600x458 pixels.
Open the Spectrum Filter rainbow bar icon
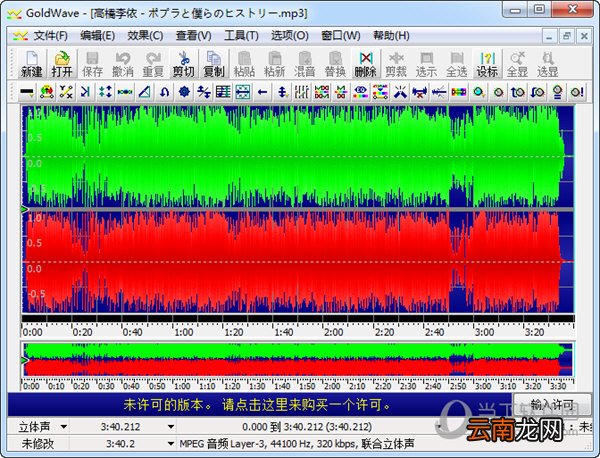pyautogui.click(x=459, y=92)
